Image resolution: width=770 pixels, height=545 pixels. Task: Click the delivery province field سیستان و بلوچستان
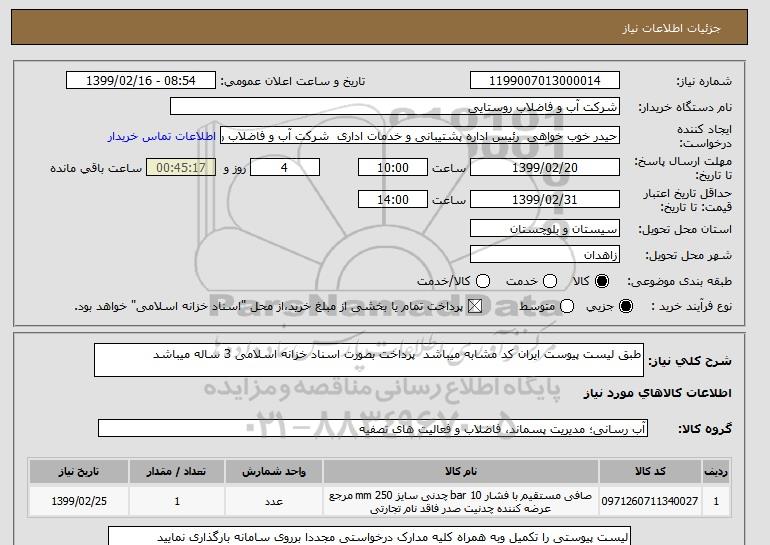(545, 229)
